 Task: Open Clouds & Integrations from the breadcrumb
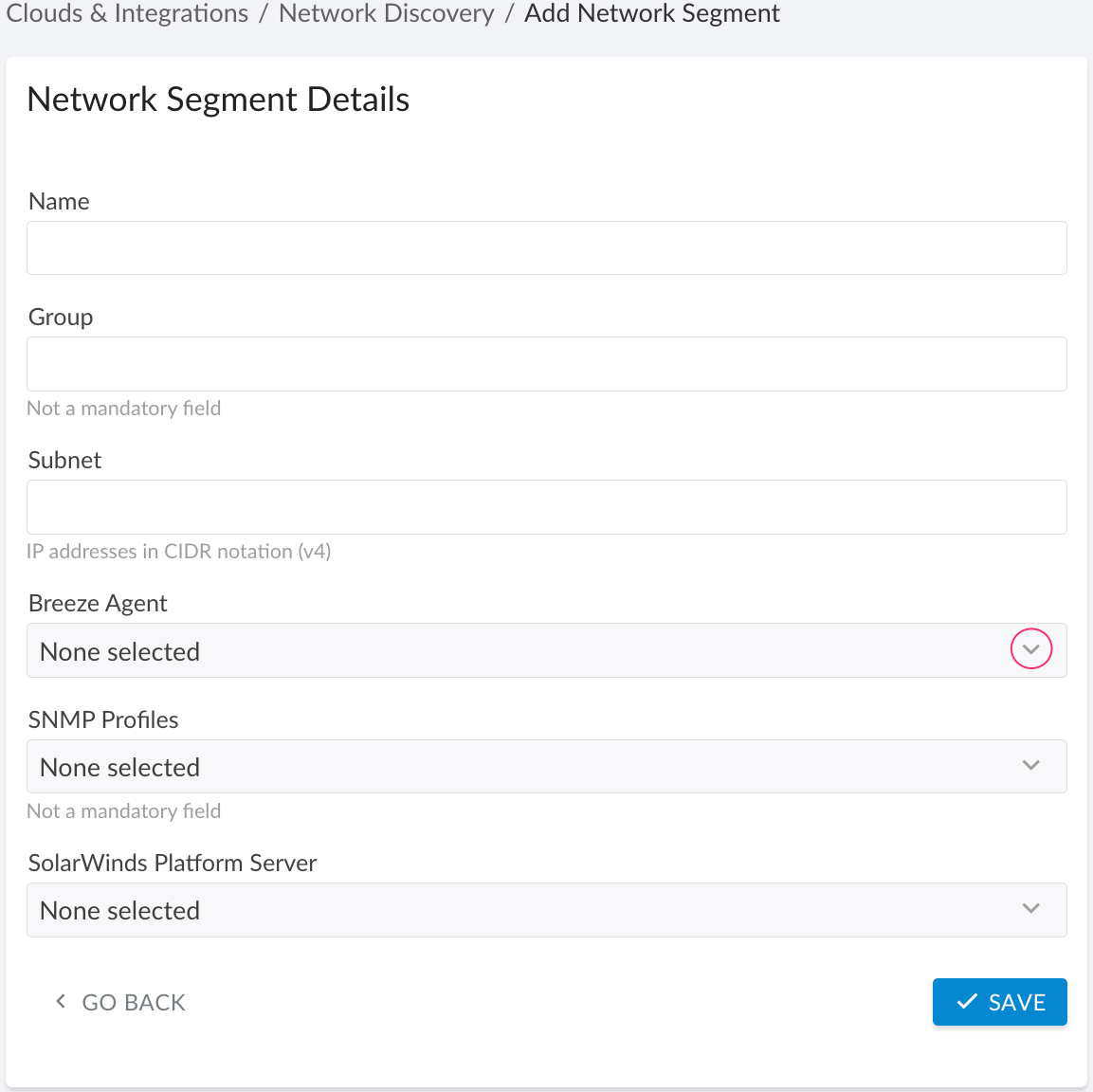click(126, 13)
